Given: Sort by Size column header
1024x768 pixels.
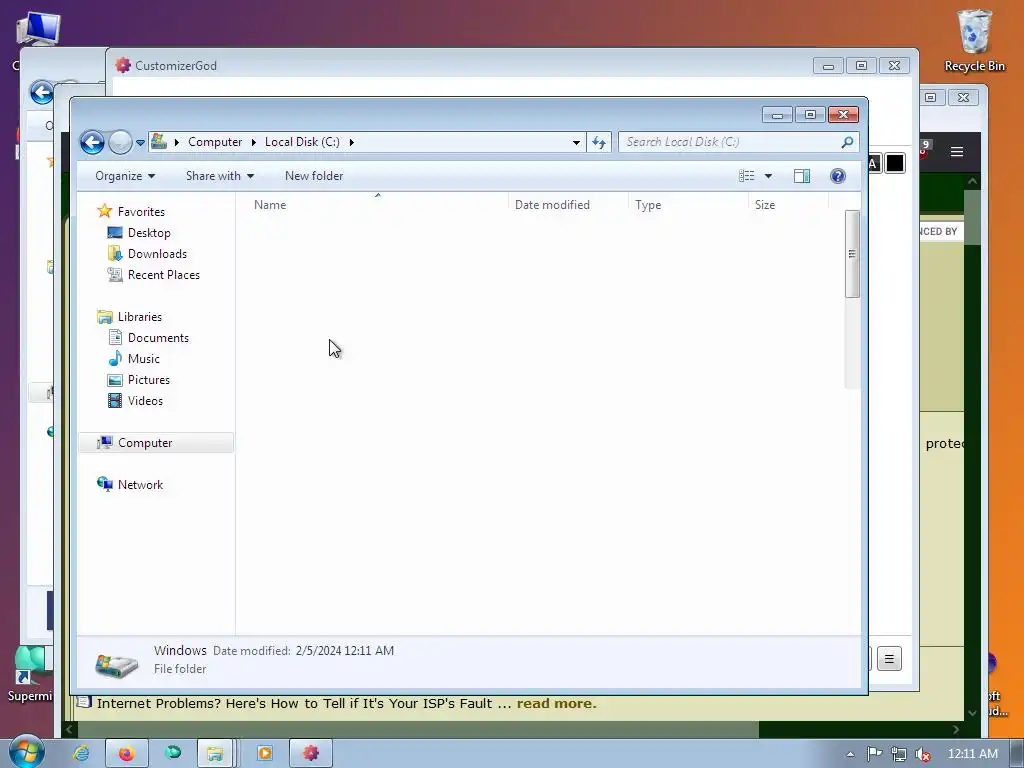Looking at the screenshot, I should click(x=788, y=204).
